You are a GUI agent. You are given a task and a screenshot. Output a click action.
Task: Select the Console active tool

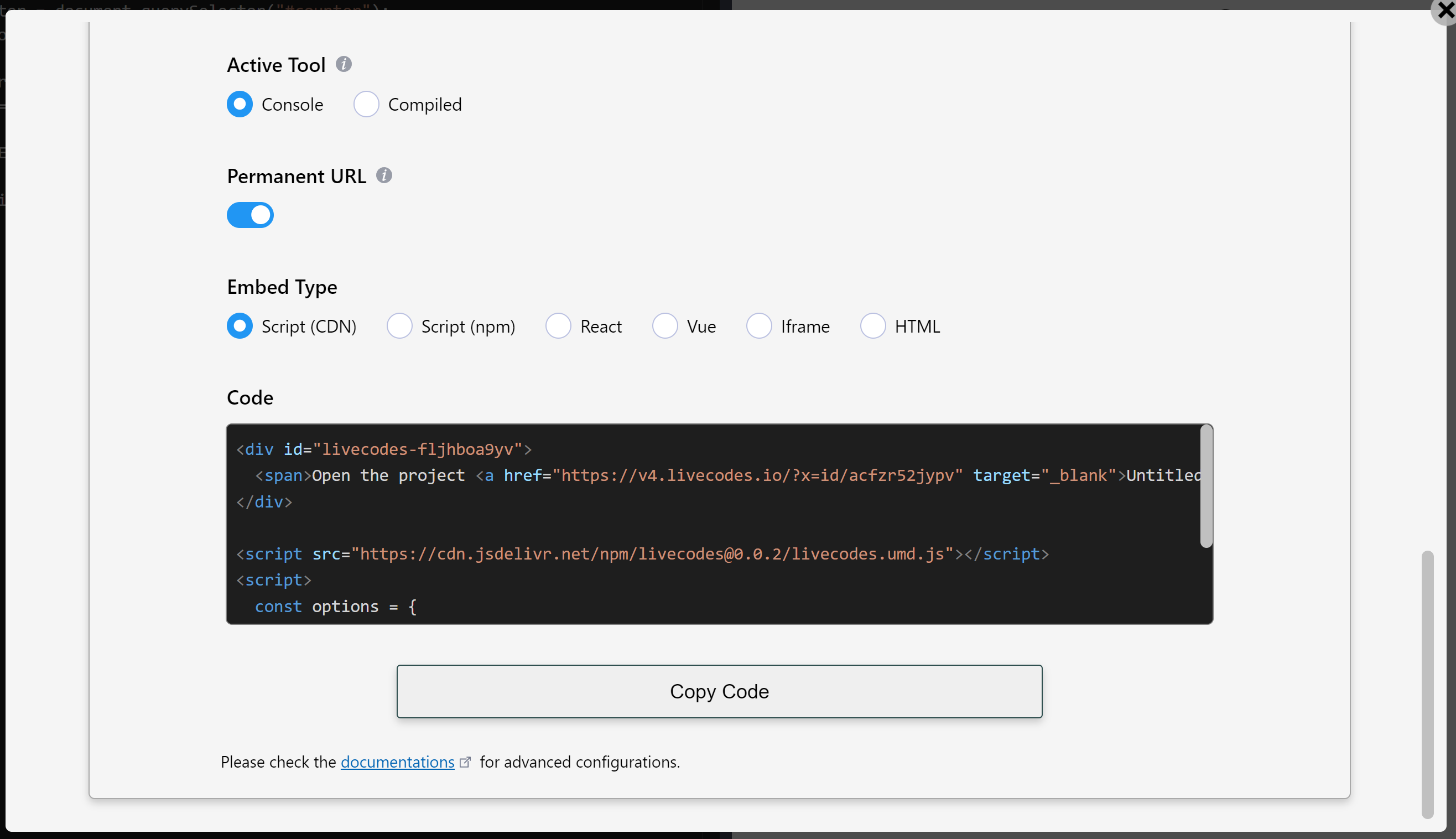click(240, 104)
